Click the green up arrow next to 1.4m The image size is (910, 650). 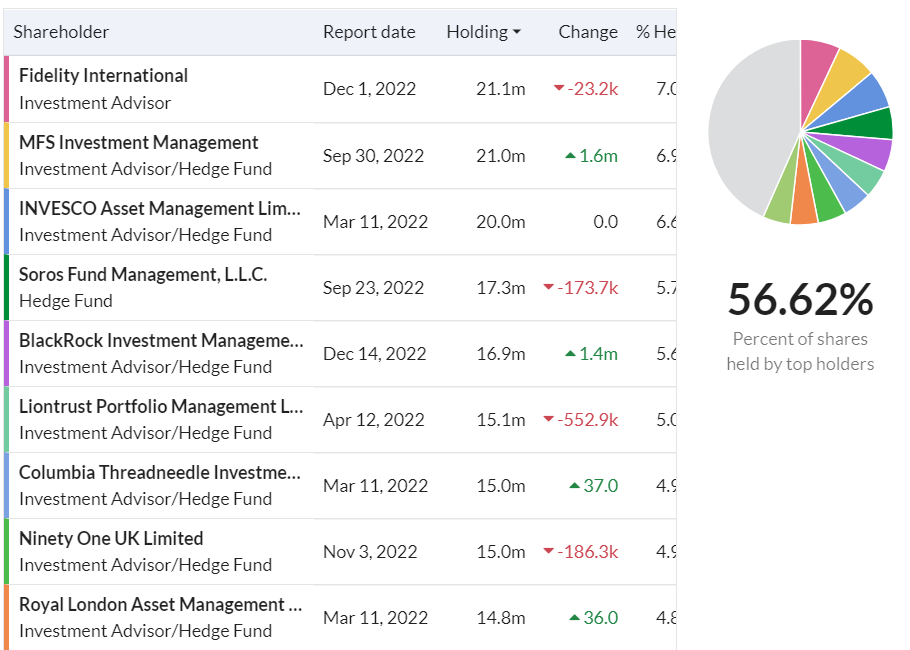click(x=570, y=353)
